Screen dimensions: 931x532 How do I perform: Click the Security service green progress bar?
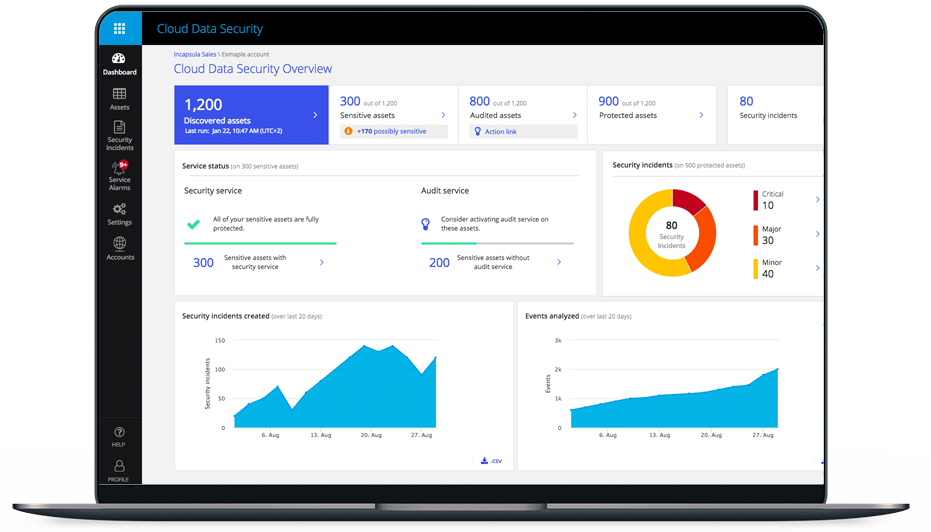(x=260, y=243)
